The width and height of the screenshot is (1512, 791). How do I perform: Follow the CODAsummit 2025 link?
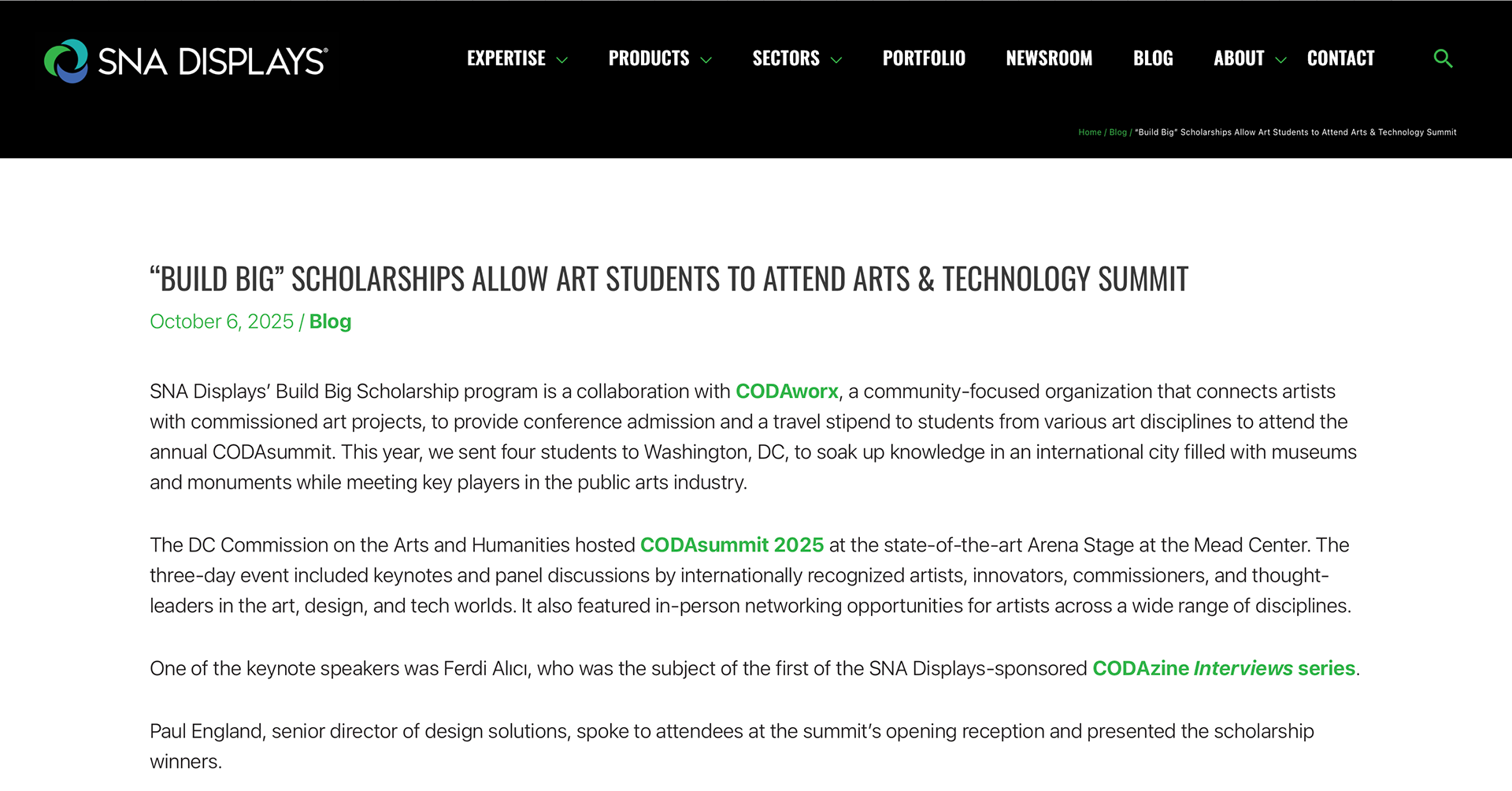pos(732,545)
